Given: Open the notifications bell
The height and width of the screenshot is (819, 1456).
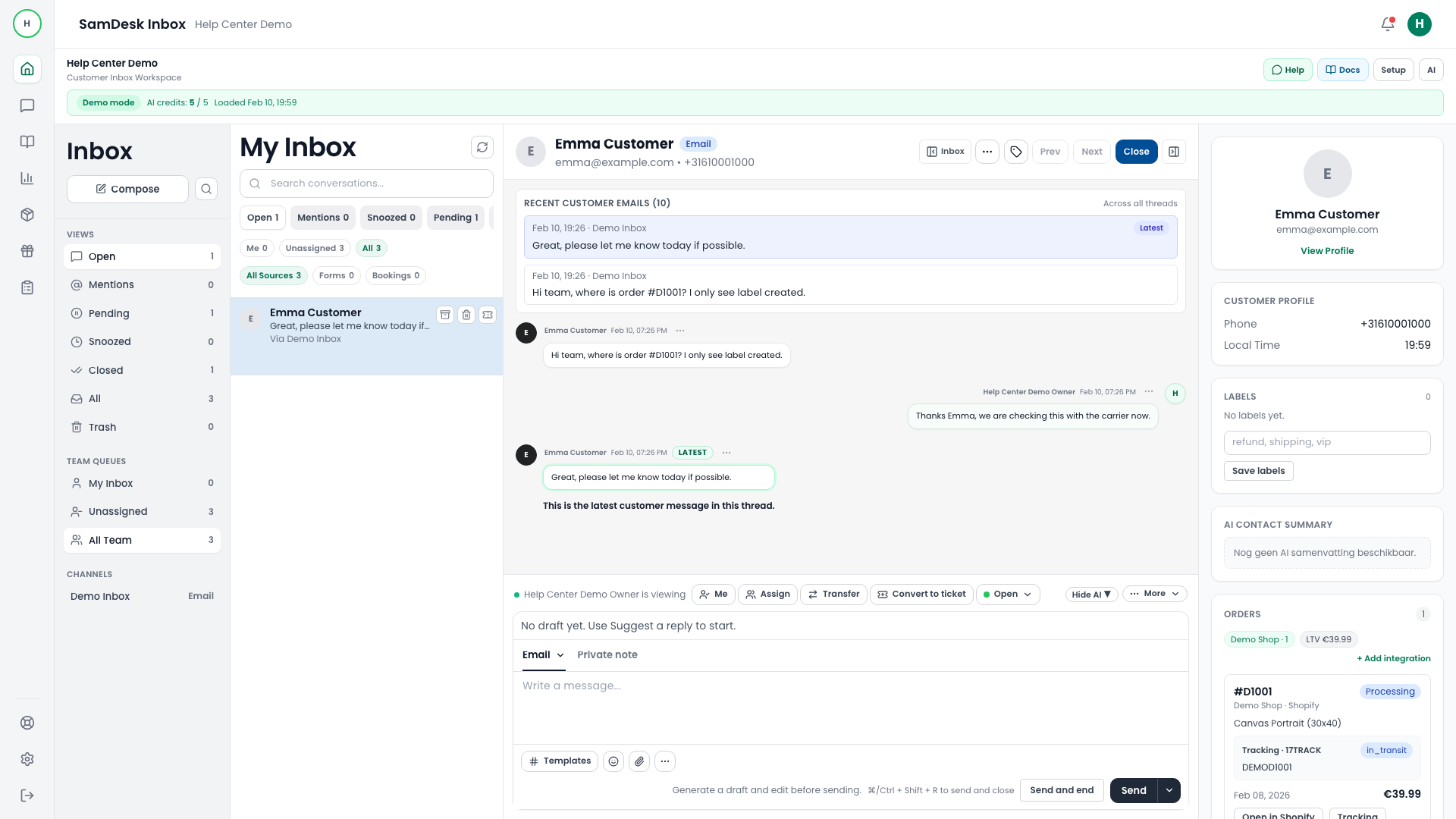Looking at the screenshot, I should pyautogui.click(x=1387, y=24).
